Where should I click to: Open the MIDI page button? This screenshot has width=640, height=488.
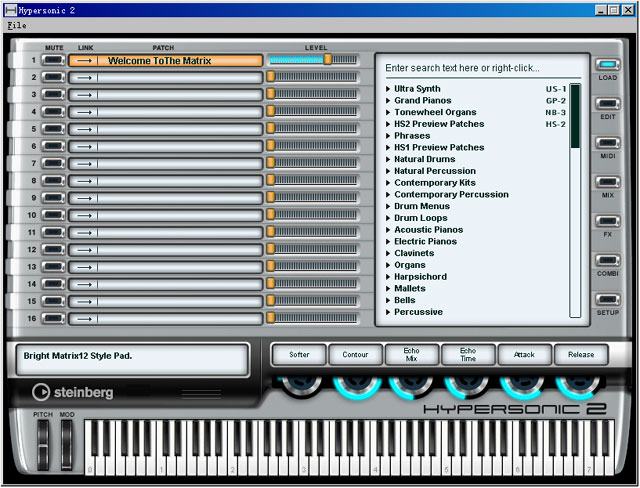click(x=607, y=143)
